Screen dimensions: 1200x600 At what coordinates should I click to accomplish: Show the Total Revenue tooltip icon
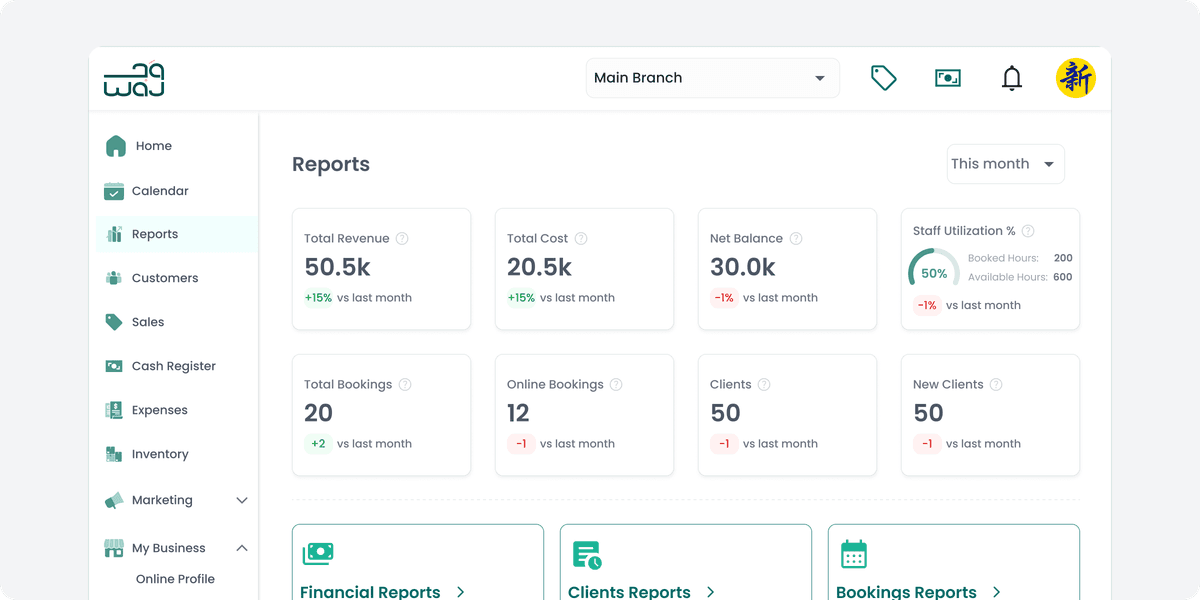point(402,238)
